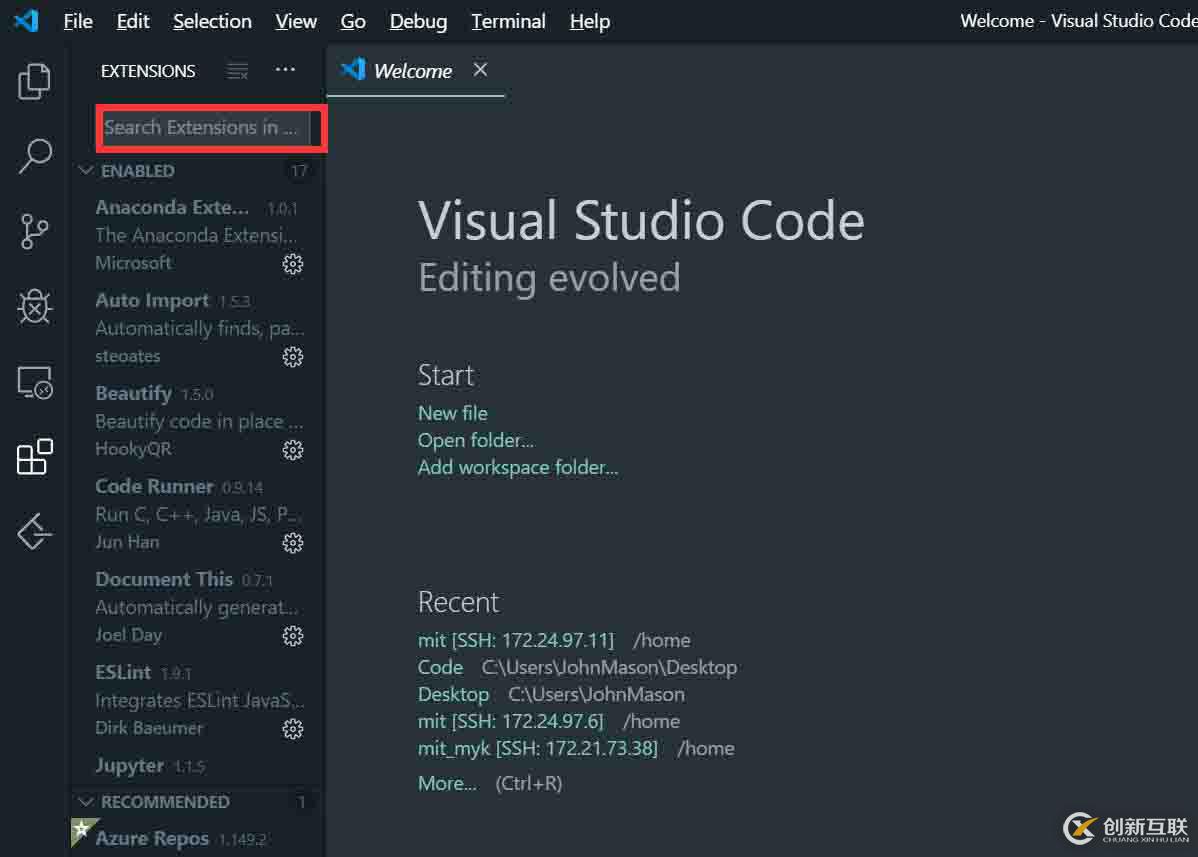Click the New file link
This screenshot has width=1198, height=857.
pos(452,413)
